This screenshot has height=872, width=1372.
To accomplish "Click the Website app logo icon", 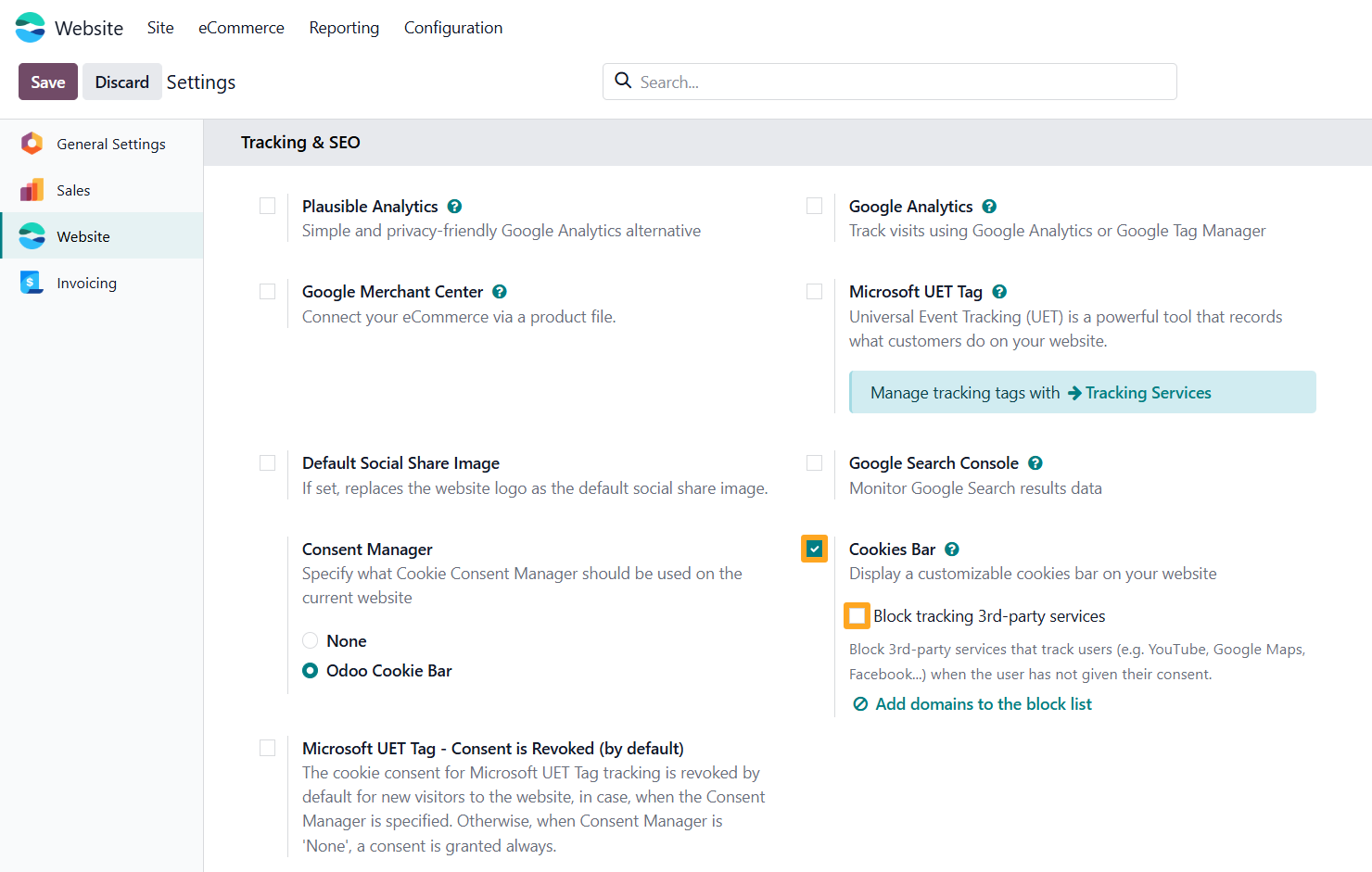I will 31,28.
